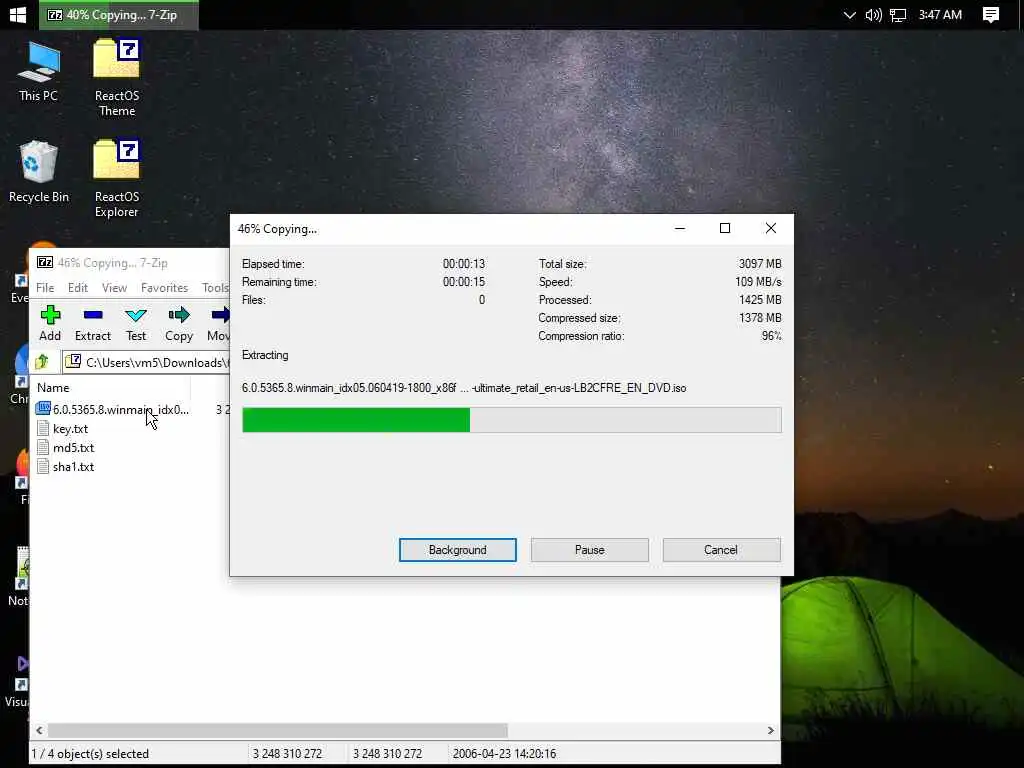Select the ReactOS Explorer archive icon
1024x768 pixels.
click(x=117, y=178)
